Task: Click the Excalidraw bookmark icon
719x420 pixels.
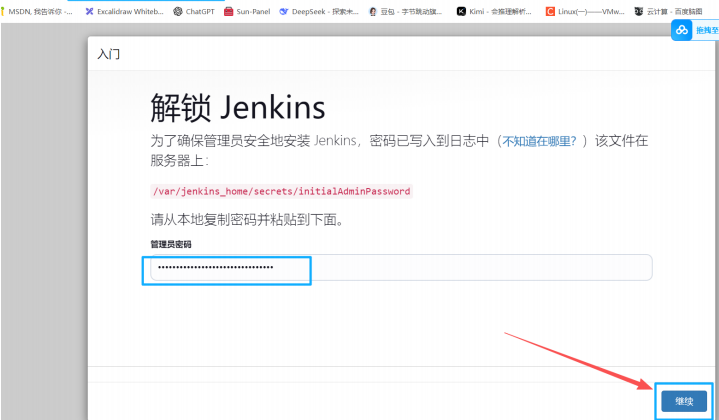Action: coord(89,11)
